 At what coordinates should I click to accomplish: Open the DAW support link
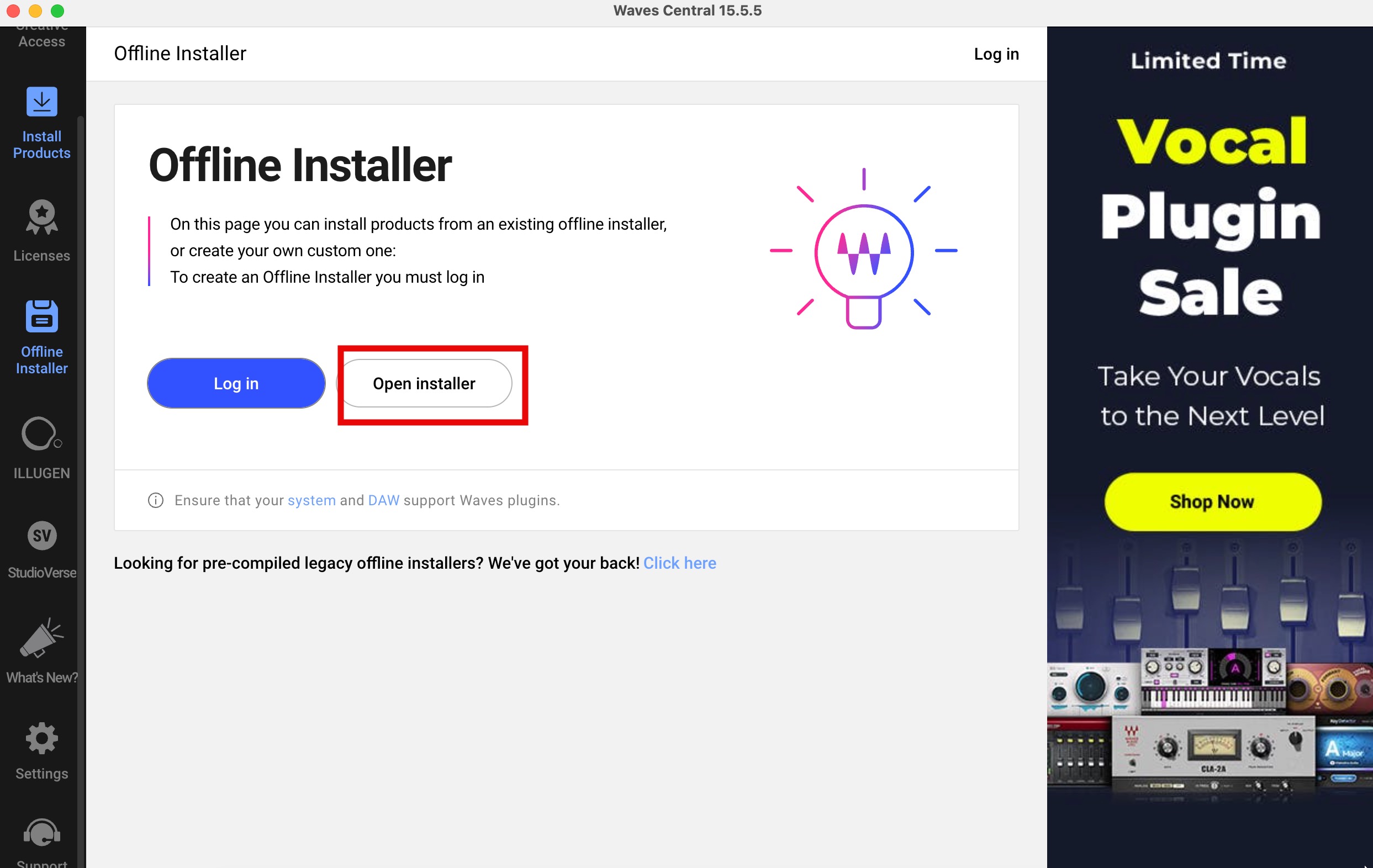pyautogui.click(x=383, y=500)
